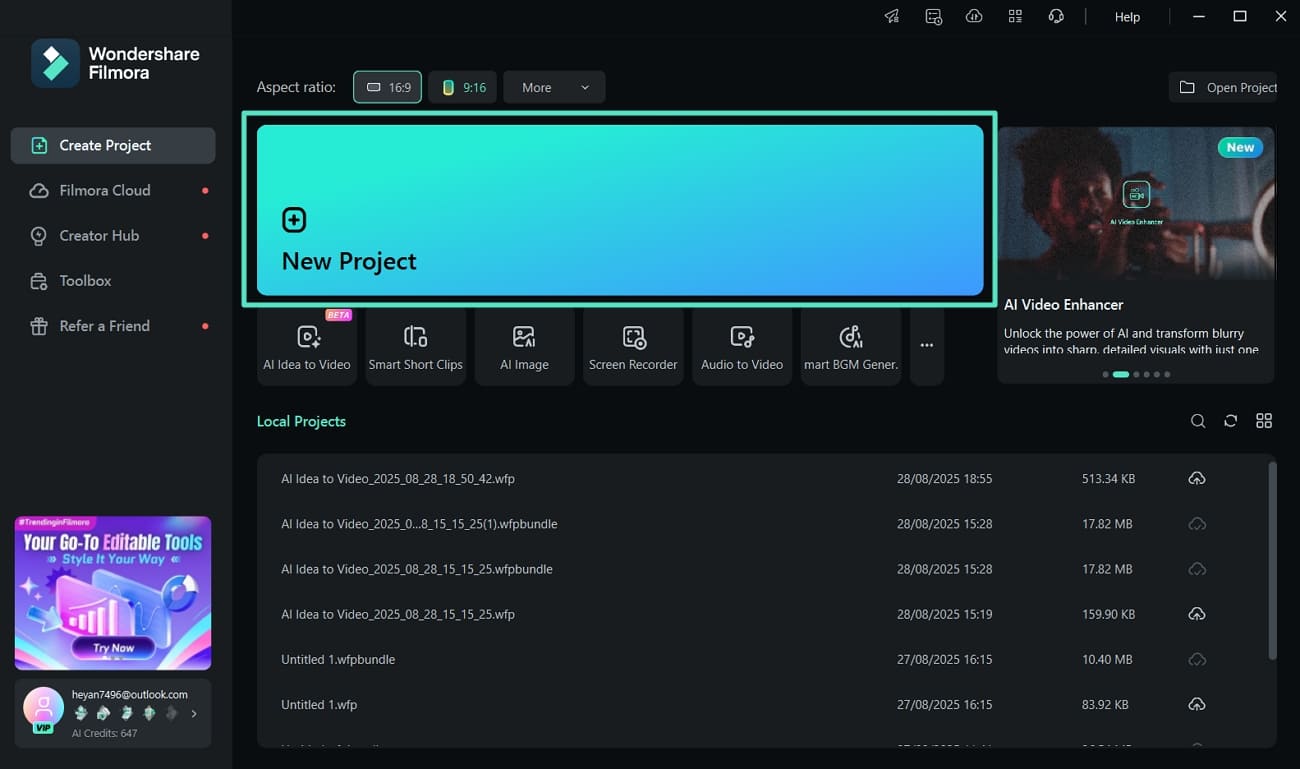Click AI Credits: 647 label

click(x=105, y=733)
